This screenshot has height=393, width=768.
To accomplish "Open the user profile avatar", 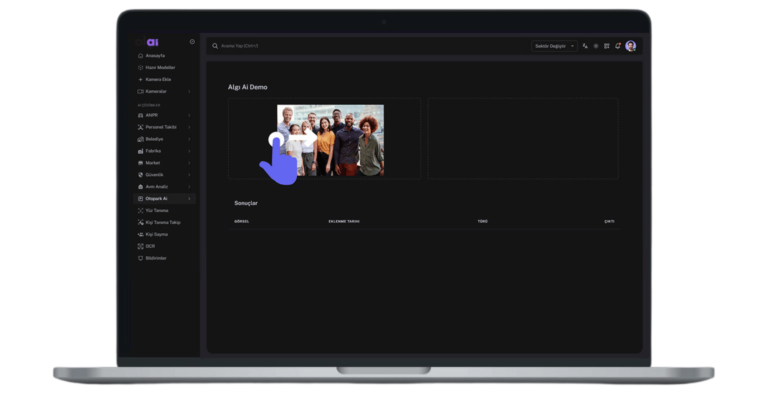I will tap(631, 46).
